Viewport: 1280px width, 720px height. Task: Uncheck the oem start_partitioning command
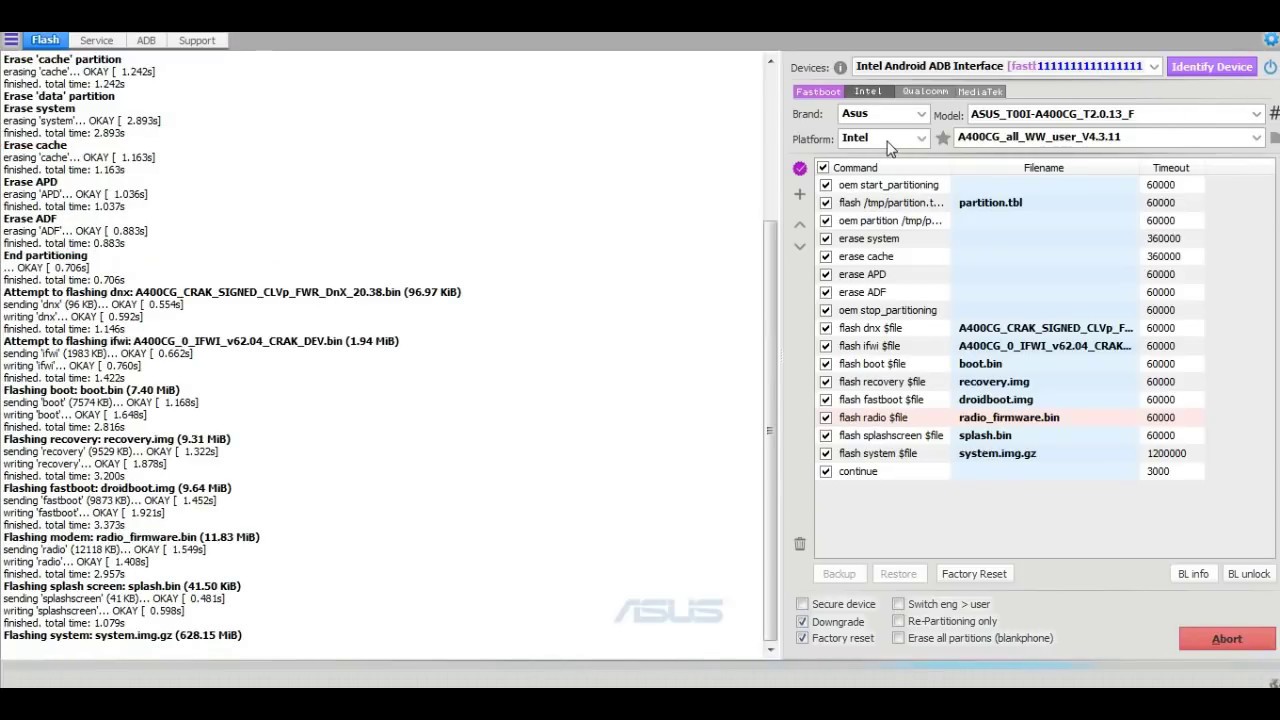click(x=826, y=185)
